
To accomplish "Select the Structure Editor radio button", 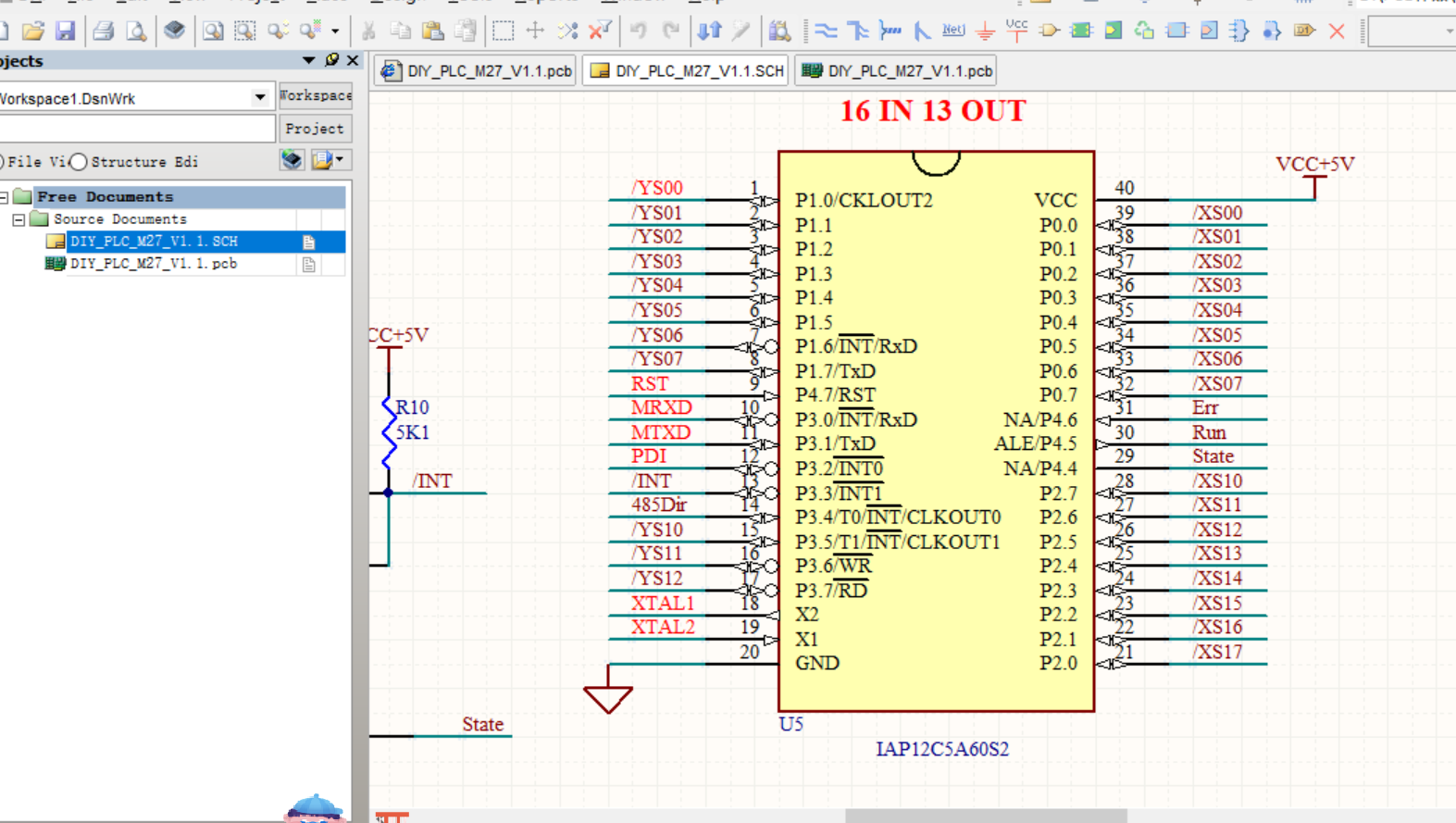I will coord(79,162).
